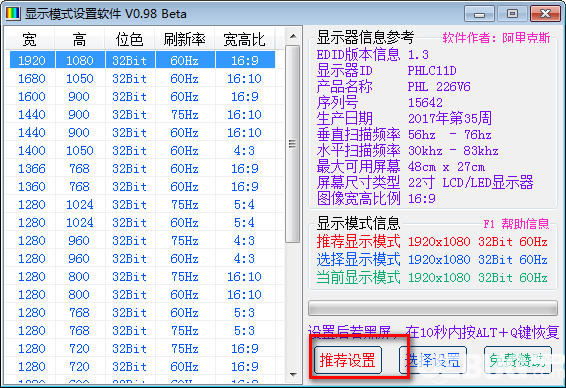Screen dimensions: 566x388
Task: Click the EDID版本信息 value 1.3
Action: click(x=418, y=55)
